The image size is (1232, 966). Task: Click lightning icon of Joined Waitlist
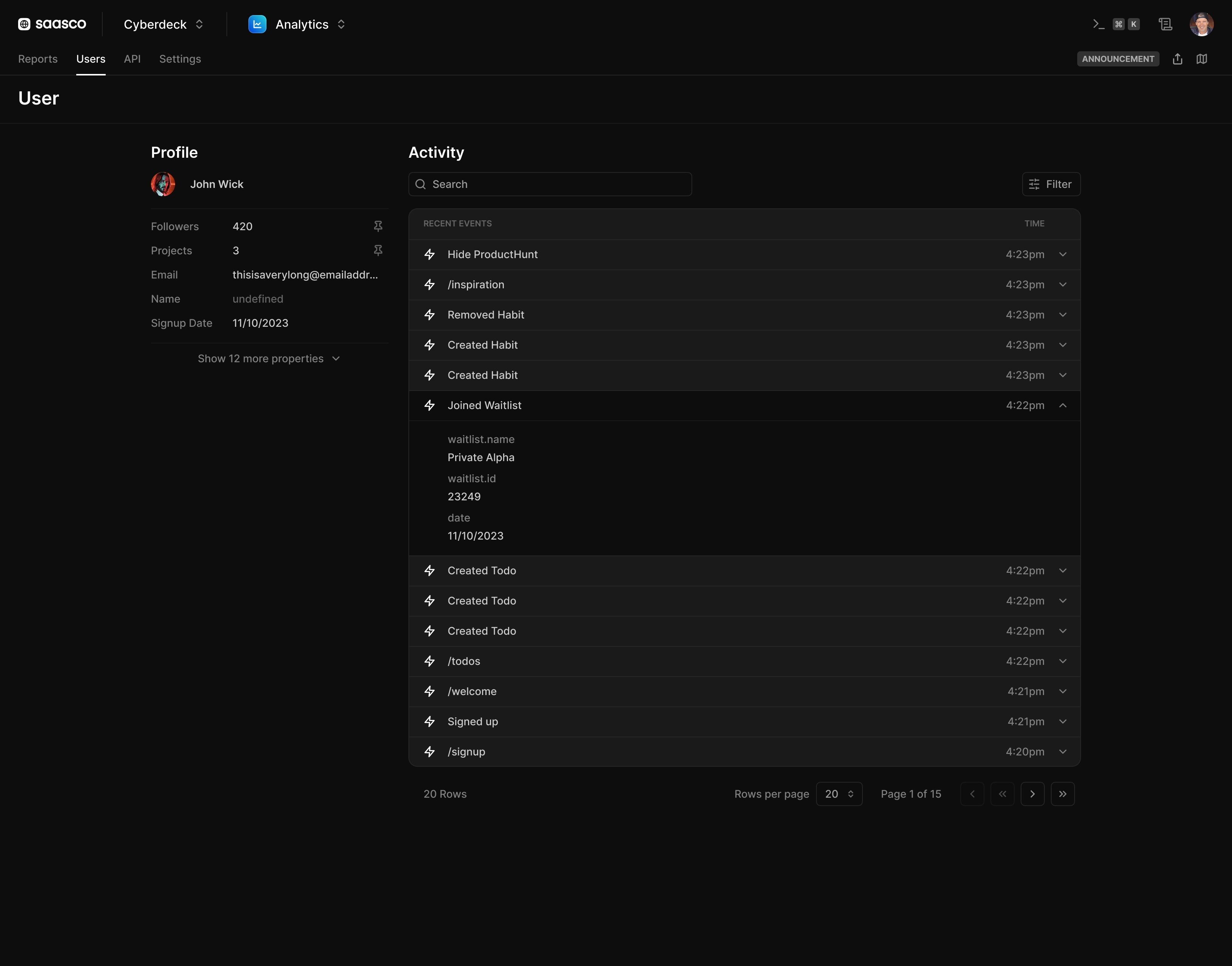[x=430, y=406]
